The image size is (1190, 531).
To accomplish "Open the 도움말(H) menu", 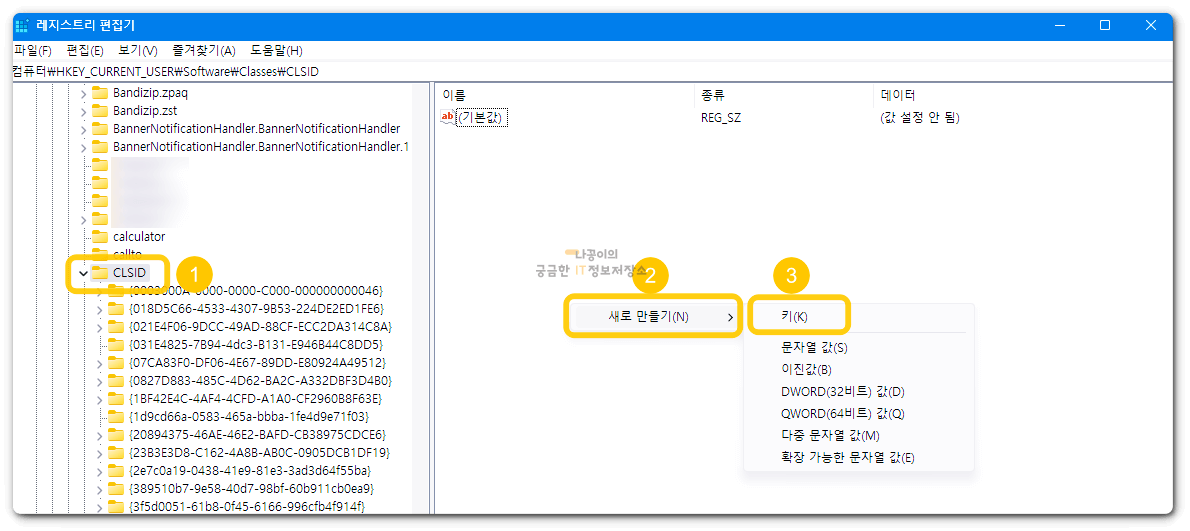I will pyautogui.click(x=276, y=51).
